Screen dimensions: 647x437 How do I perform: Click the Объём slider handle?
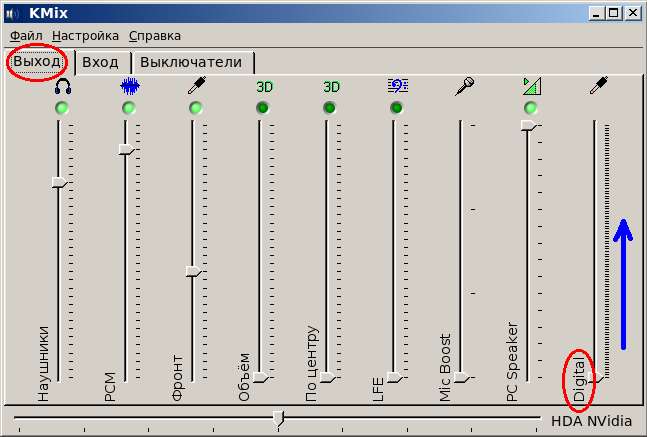[261, 377]
